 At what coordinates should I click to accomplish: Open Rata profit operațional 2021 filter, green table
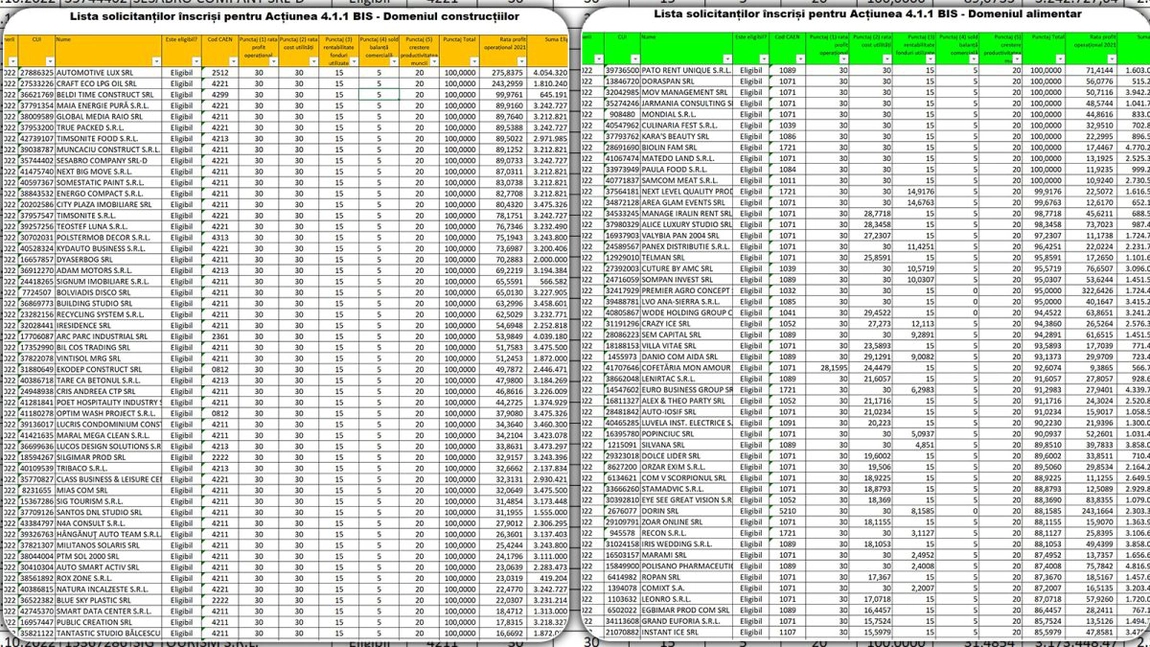pos(1111,59)
